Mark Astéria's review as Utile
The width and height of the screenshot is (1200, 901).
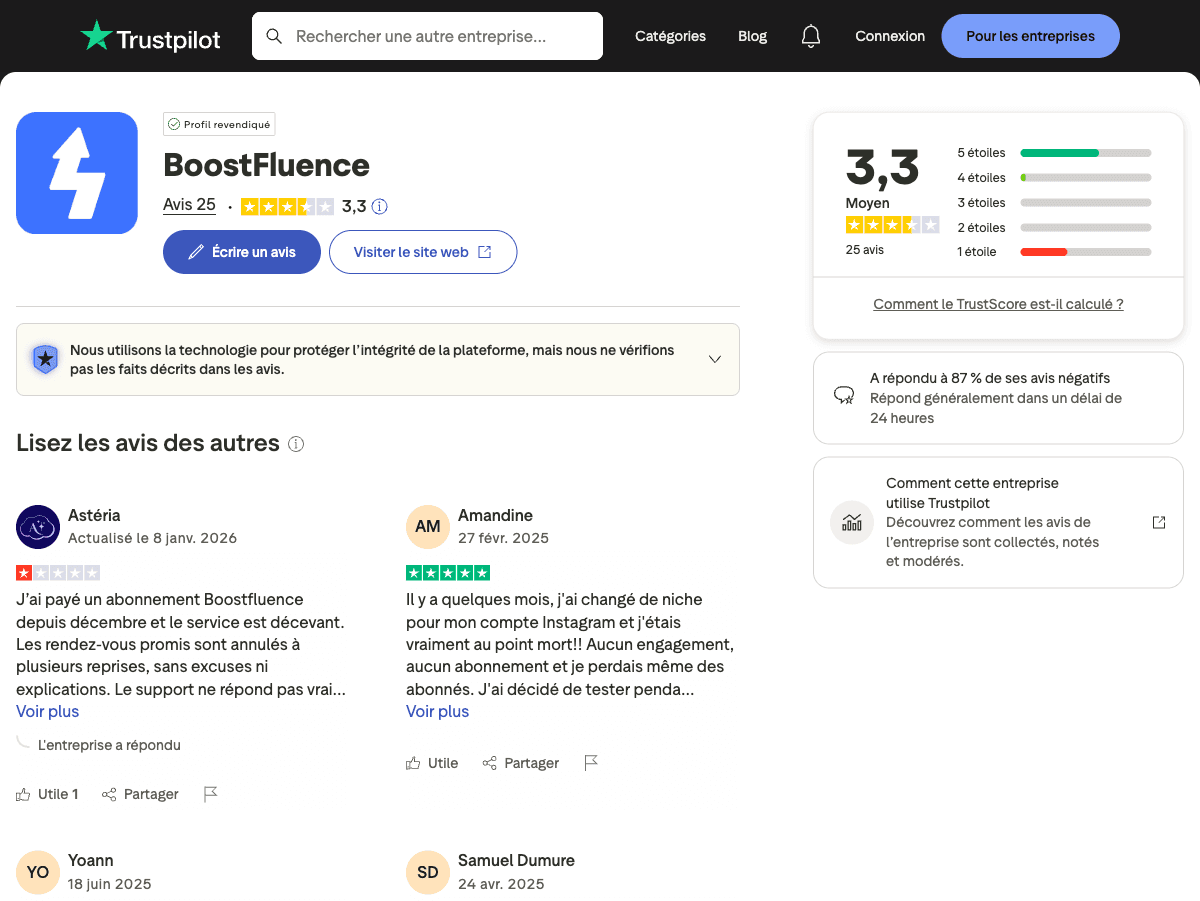(47, 794)
